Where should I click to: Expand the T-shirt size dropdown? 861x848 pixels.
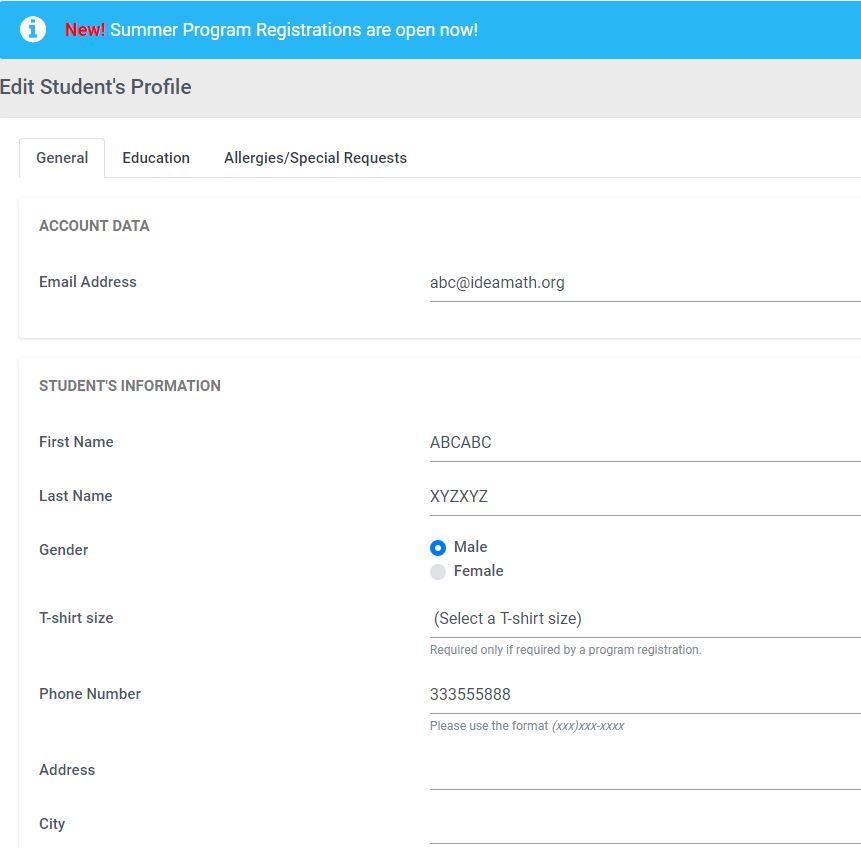coord(644,619)
